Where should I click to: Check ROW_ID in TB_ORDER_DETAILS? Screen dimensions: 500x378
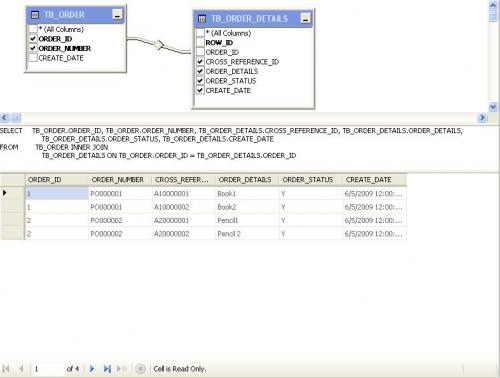[200, 43]
